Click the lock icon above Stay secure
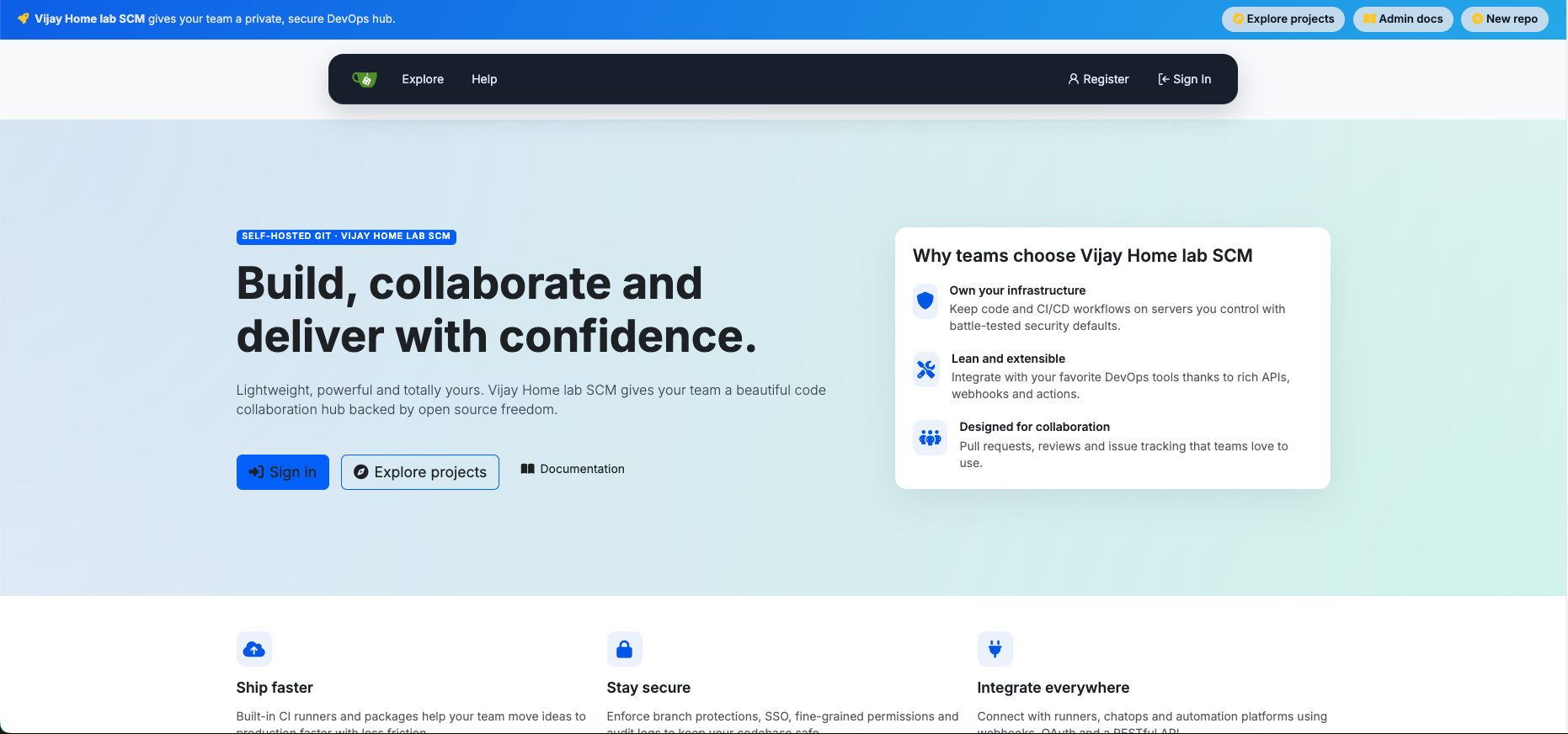This screenshot has width=1568, height=734. (624, 649)
